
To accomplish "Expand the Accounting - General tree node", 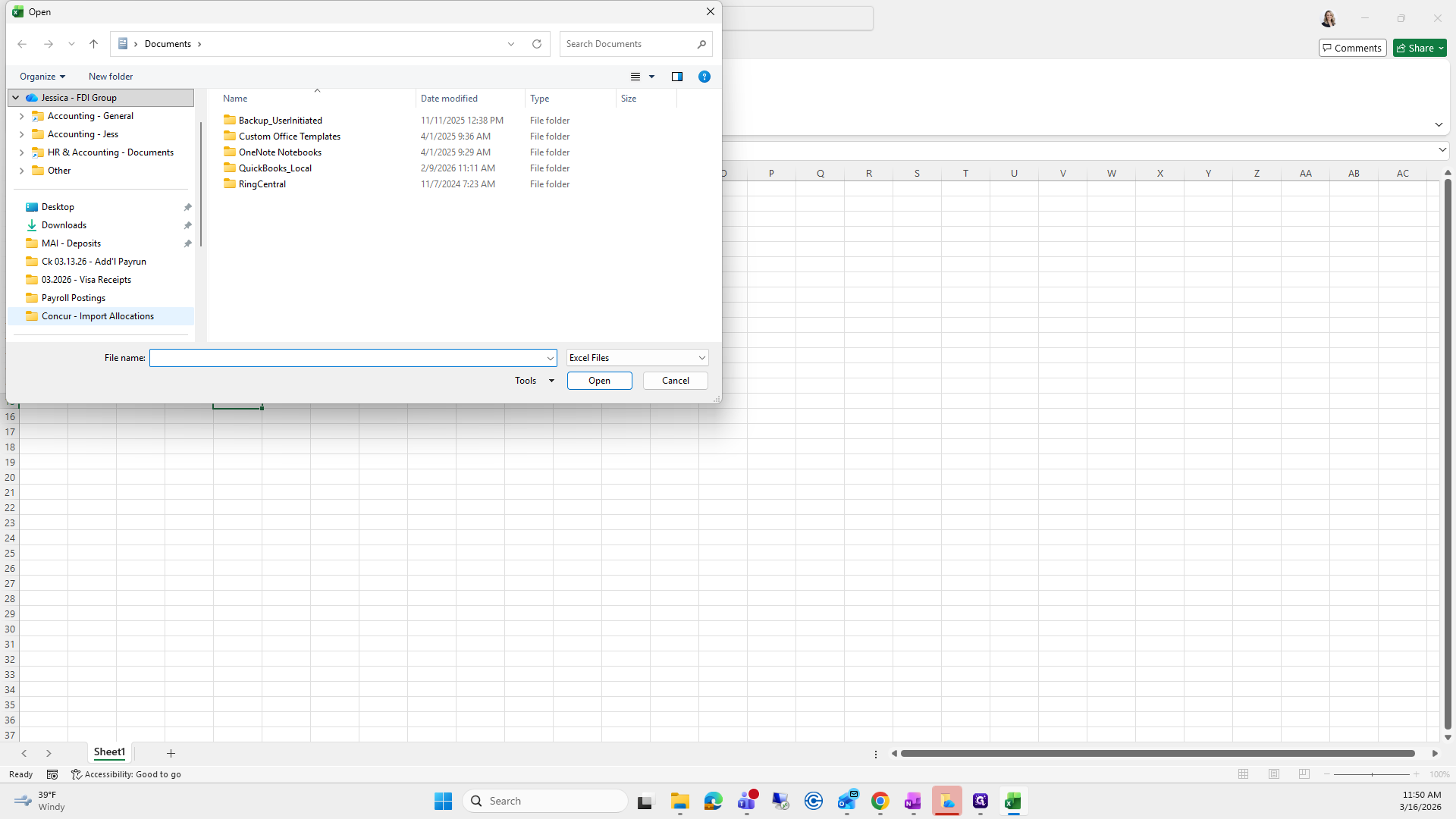I will click(x=21, y=116).
